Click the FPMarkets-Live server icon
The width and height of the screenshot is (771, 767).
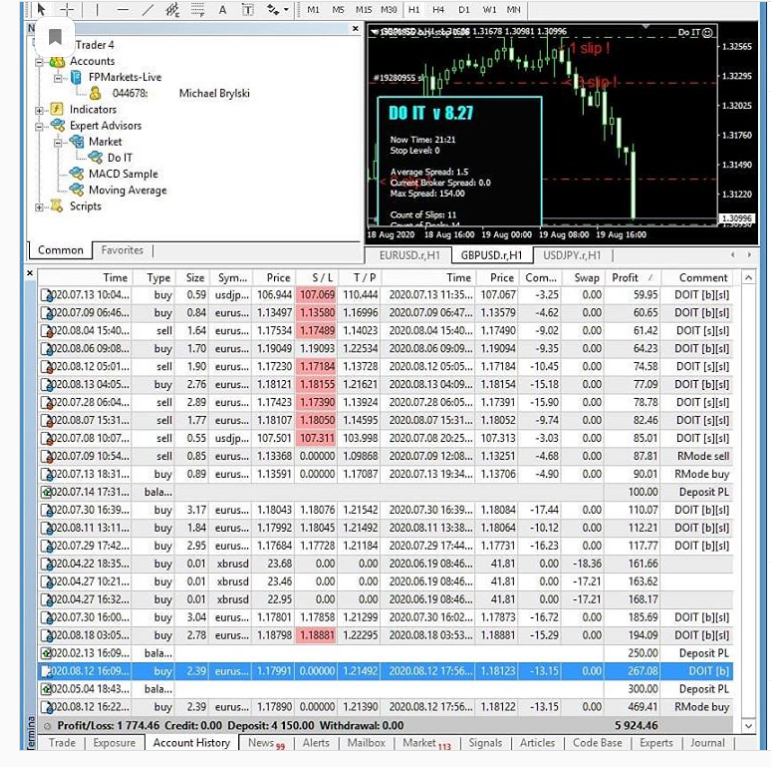tap(76, 77)
